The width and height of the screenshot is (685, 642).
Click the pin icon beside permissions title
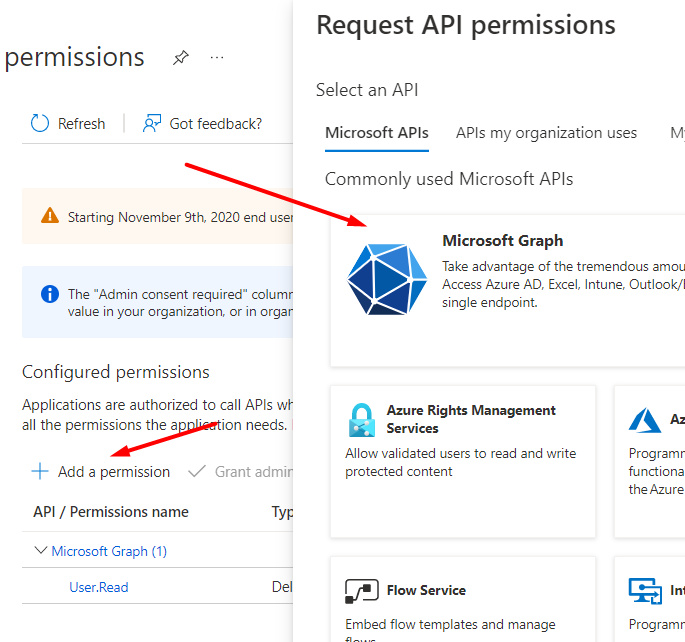[180, 57]
